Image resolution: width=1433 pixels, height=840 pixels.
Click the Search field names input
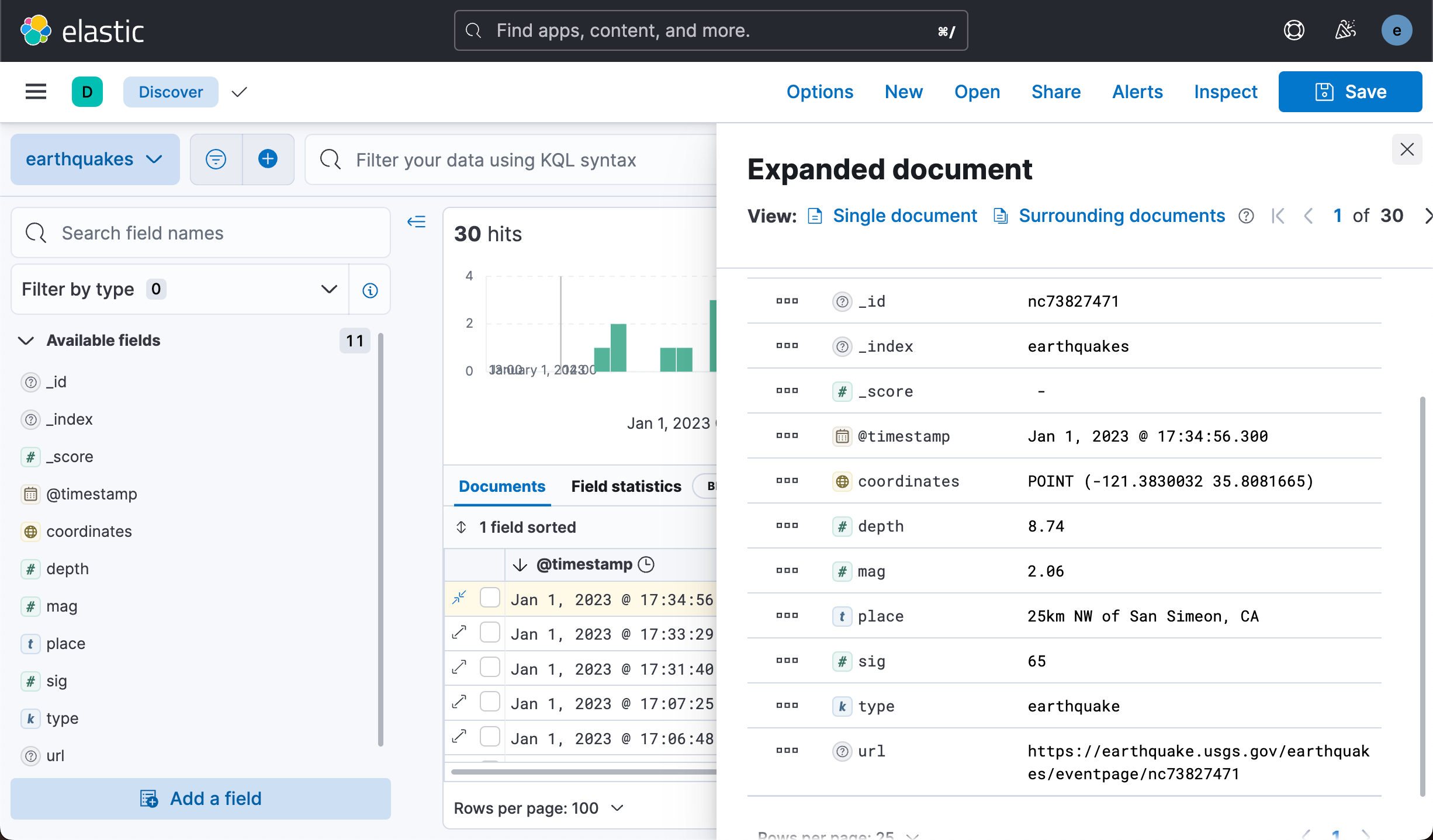(200, 233)
